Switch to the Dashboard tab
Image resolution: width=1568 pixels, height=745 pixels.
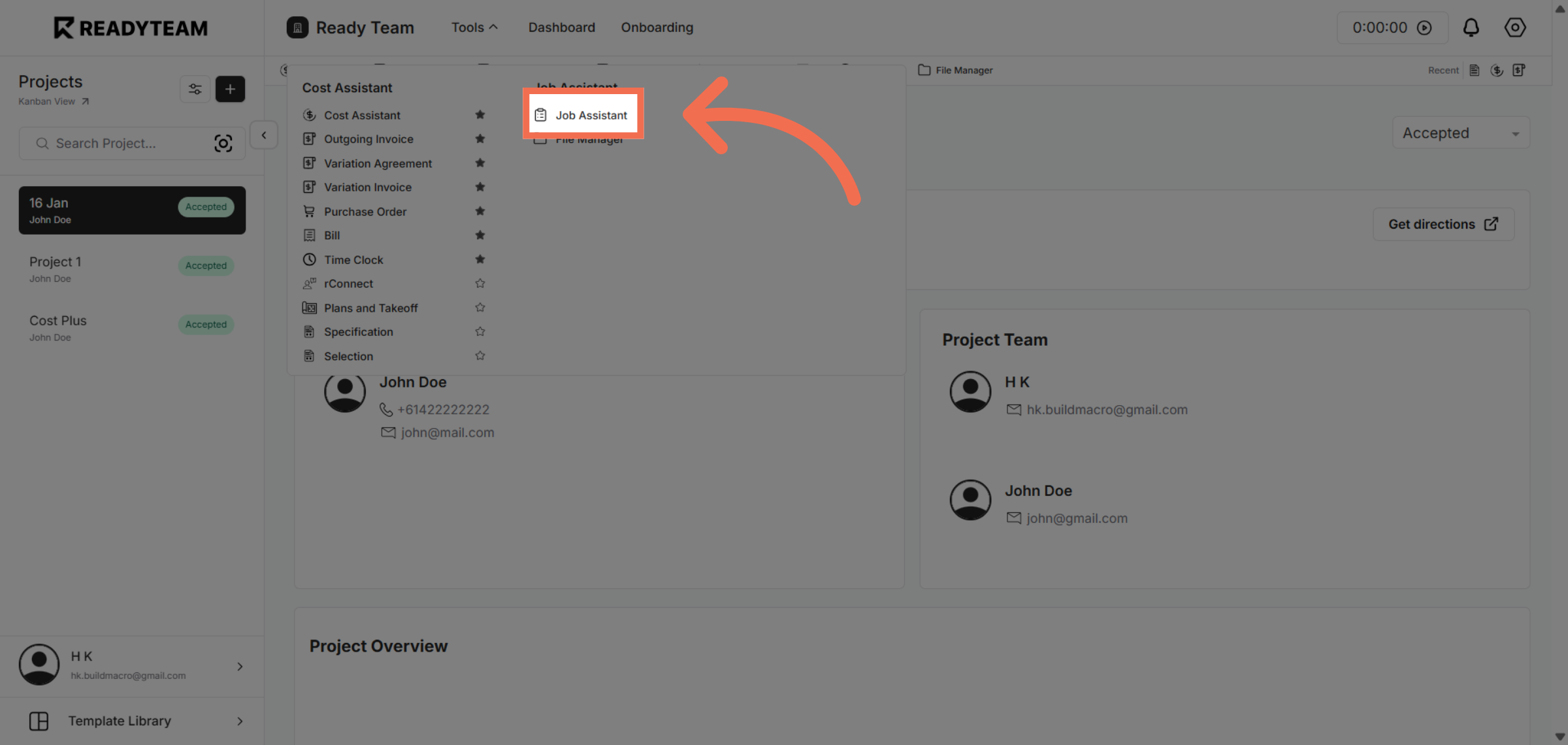561,27
